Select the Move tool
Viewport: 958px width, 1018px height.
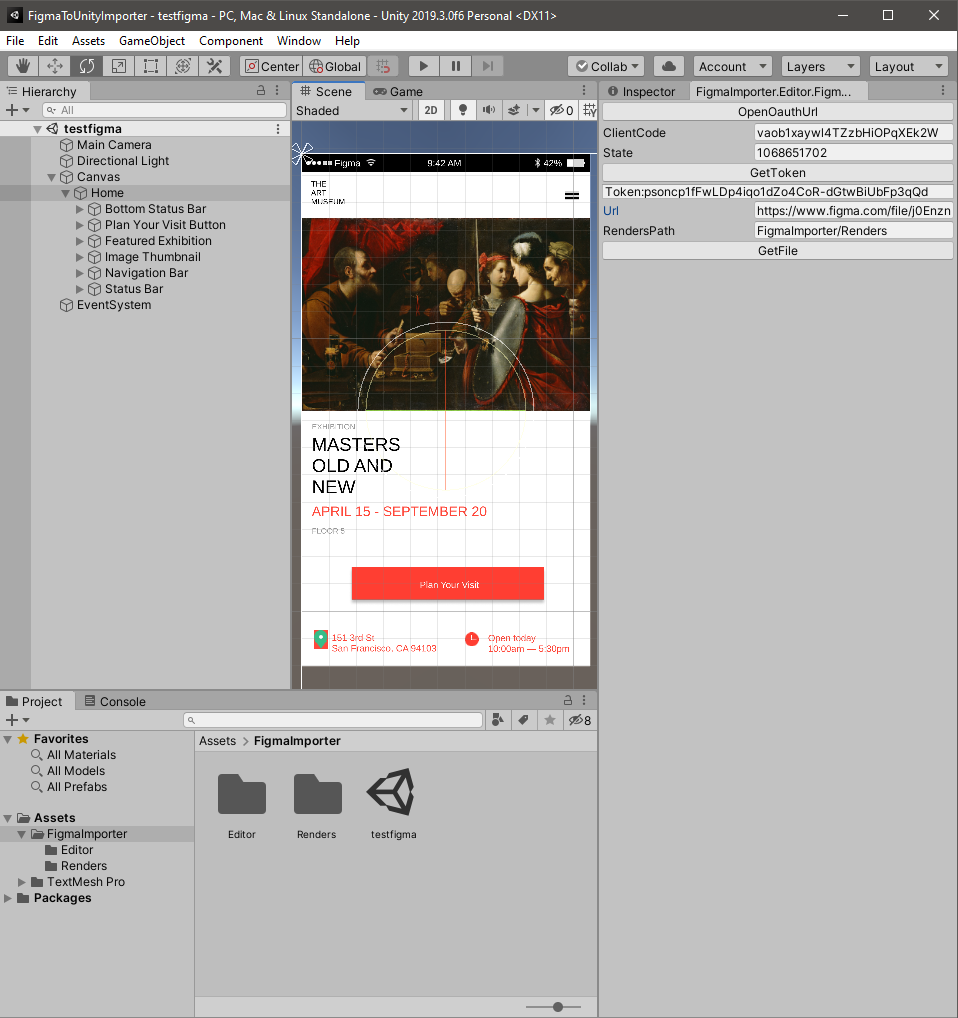(55, 66)
